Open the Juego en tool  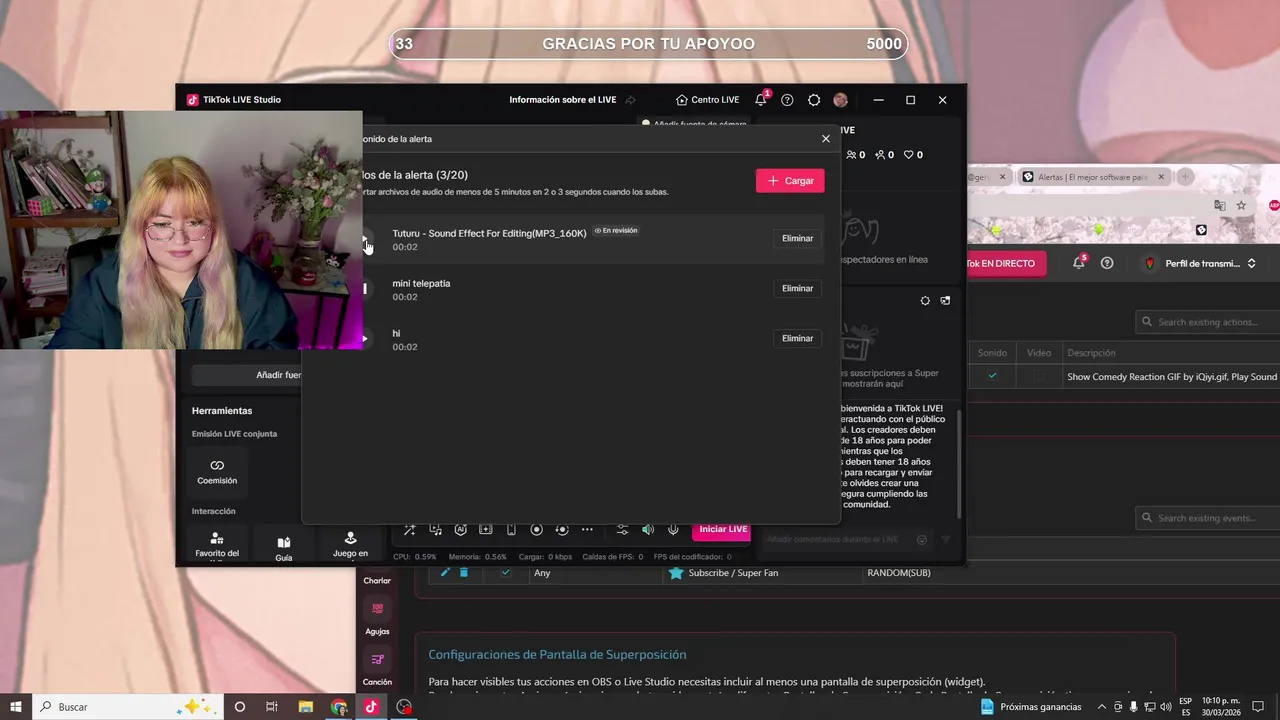[x=350, y=544]
